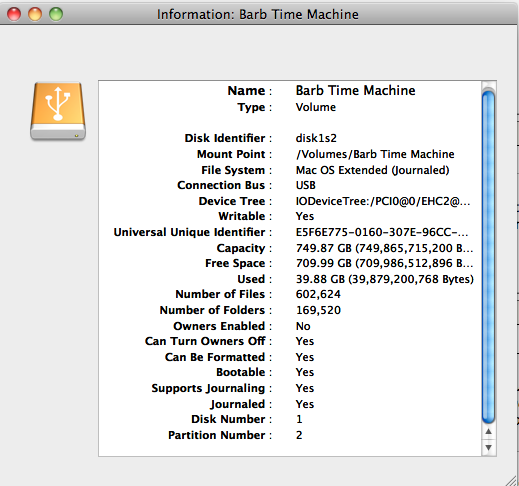The height and width of the screenshot is (486, 519).
Task: Click the 'Supports Journaling :' label
Action: [x=212, y=388]
